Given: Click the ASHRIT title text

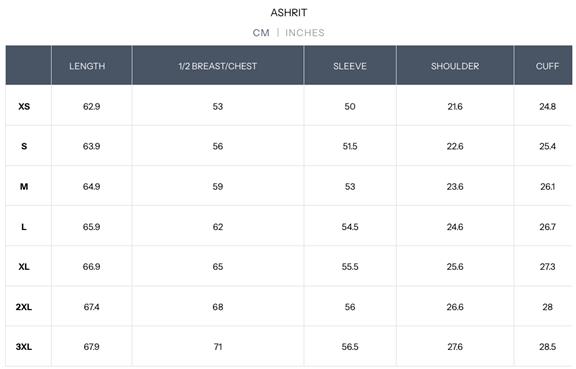Looking at the screenshot, I should pos(289,12).
